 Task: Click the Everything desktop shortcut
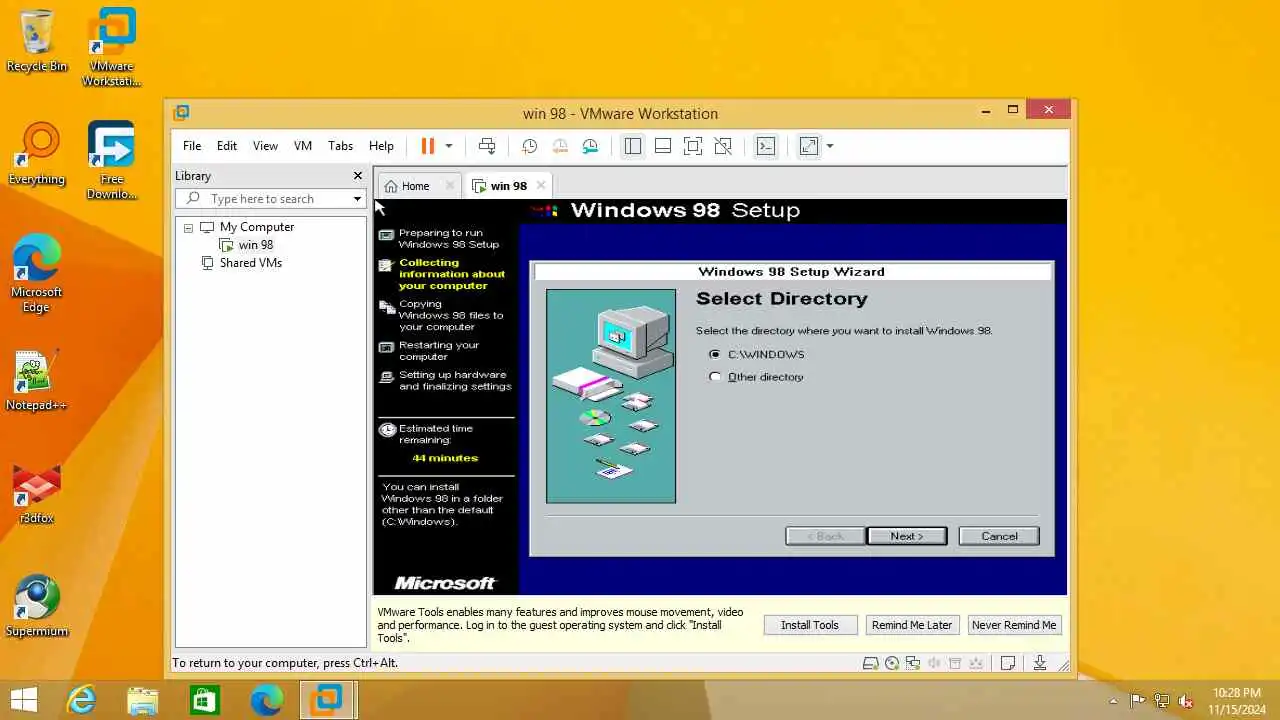tap(37, 154)
